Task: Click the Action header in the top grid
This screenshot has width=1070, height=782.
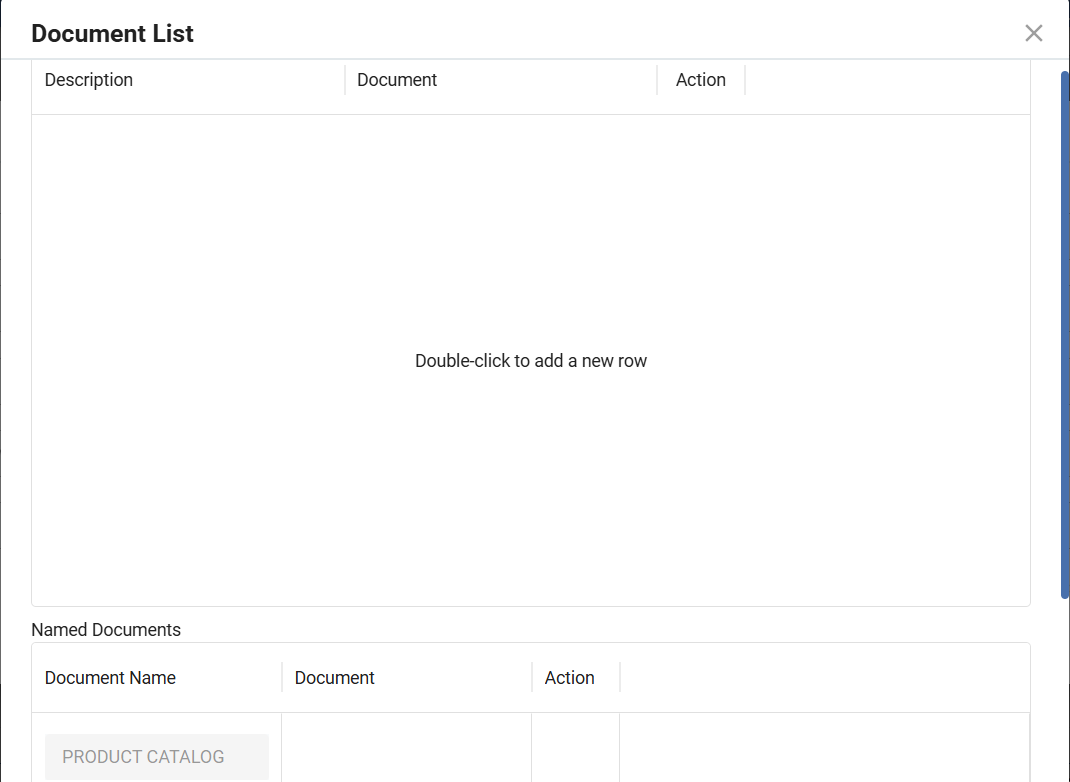Action: [700, 80]
